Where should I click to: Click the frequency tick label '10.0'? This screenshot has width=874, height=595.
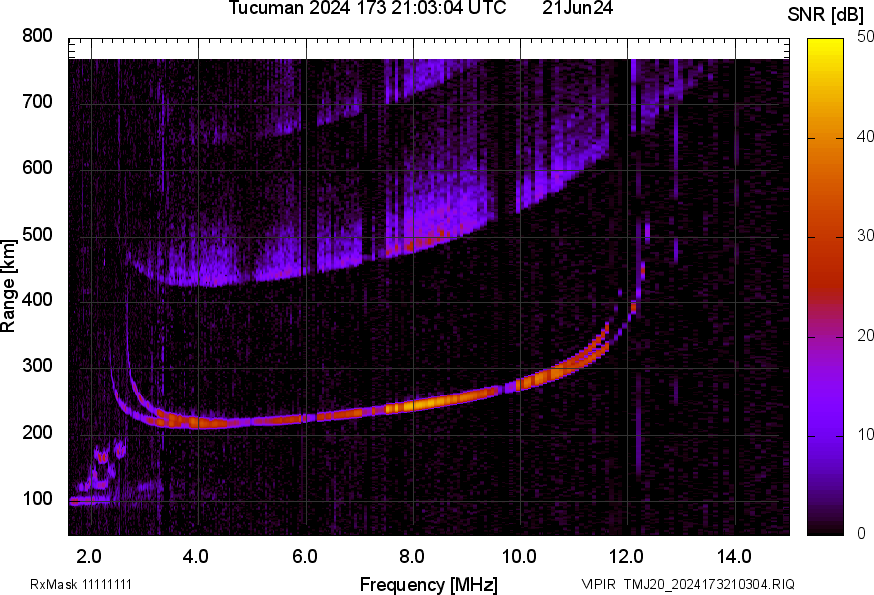(519, 556)
